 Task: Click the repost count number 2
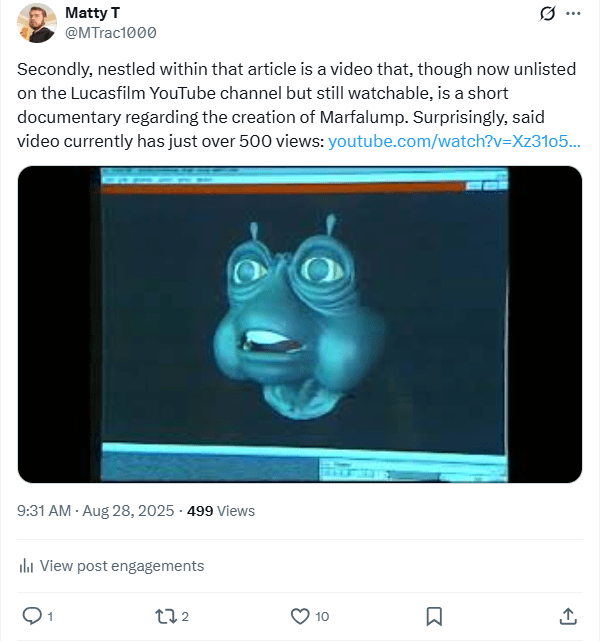185,616
